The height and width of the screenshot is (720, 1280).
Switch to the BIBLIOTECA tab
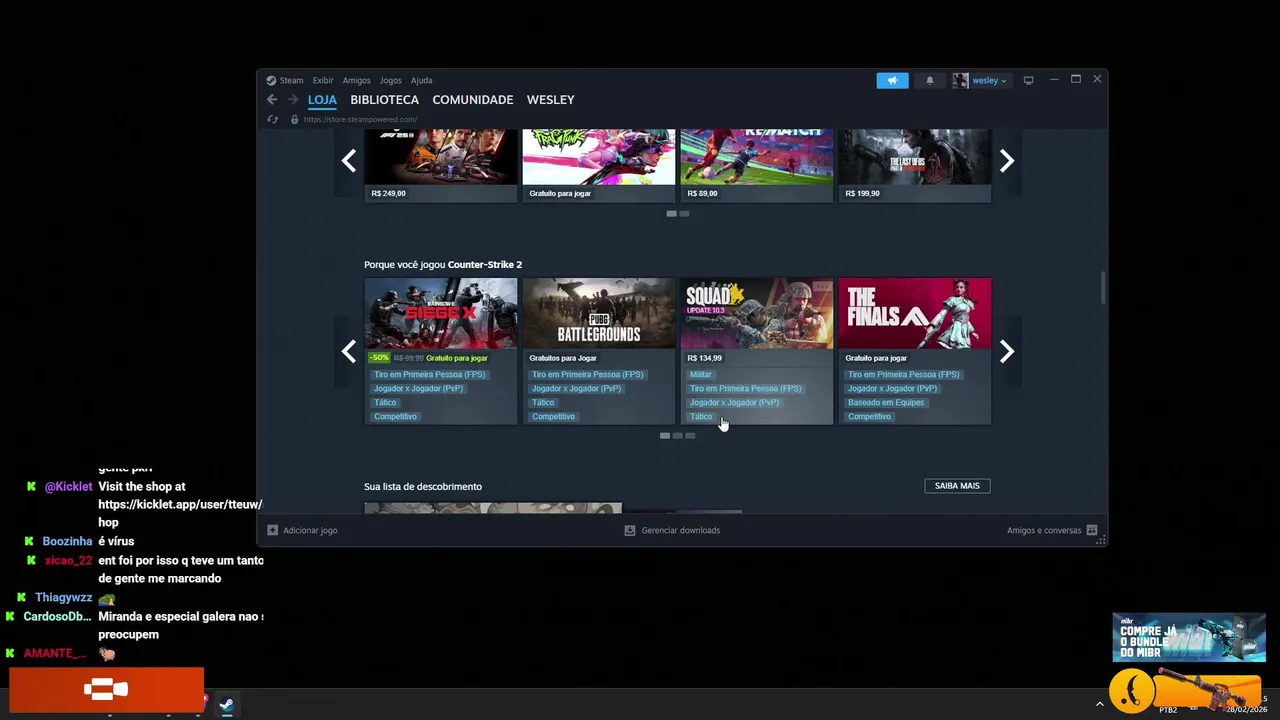tap(384, 100)
